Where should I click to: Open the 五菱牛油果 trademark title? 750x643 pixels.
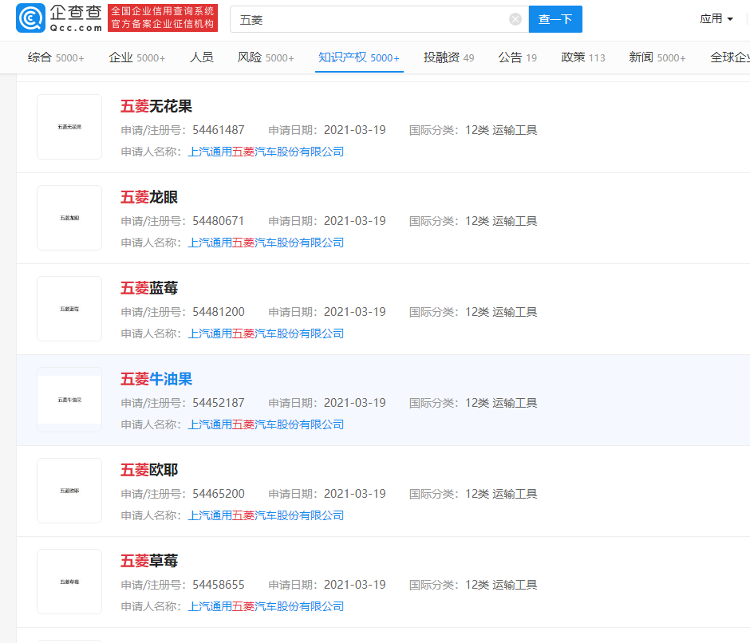click(x=156, y=379)
